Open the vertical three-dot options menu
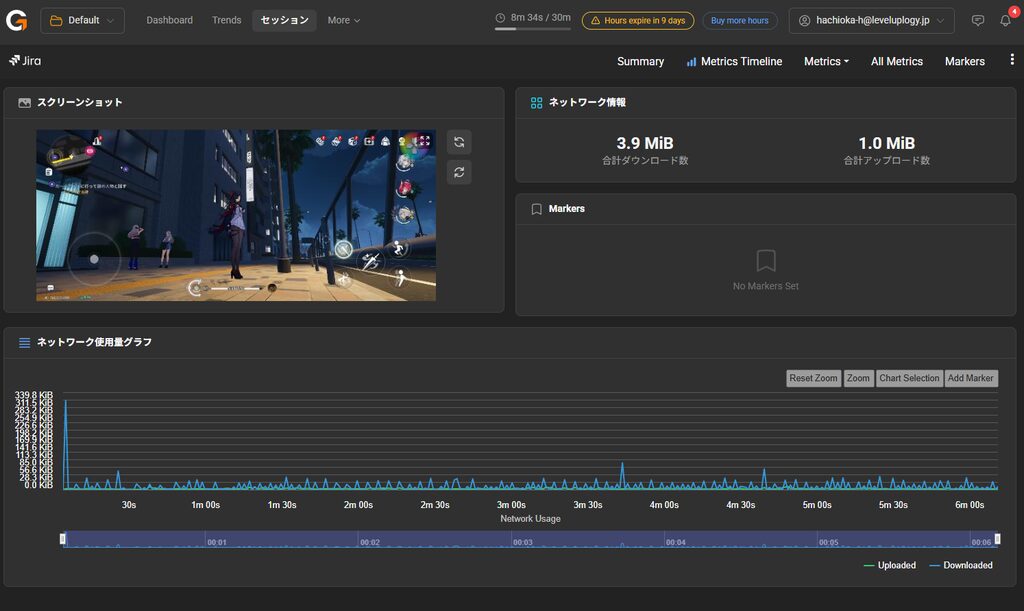This screenshot has width=1024, height=611. [1012, 59]
